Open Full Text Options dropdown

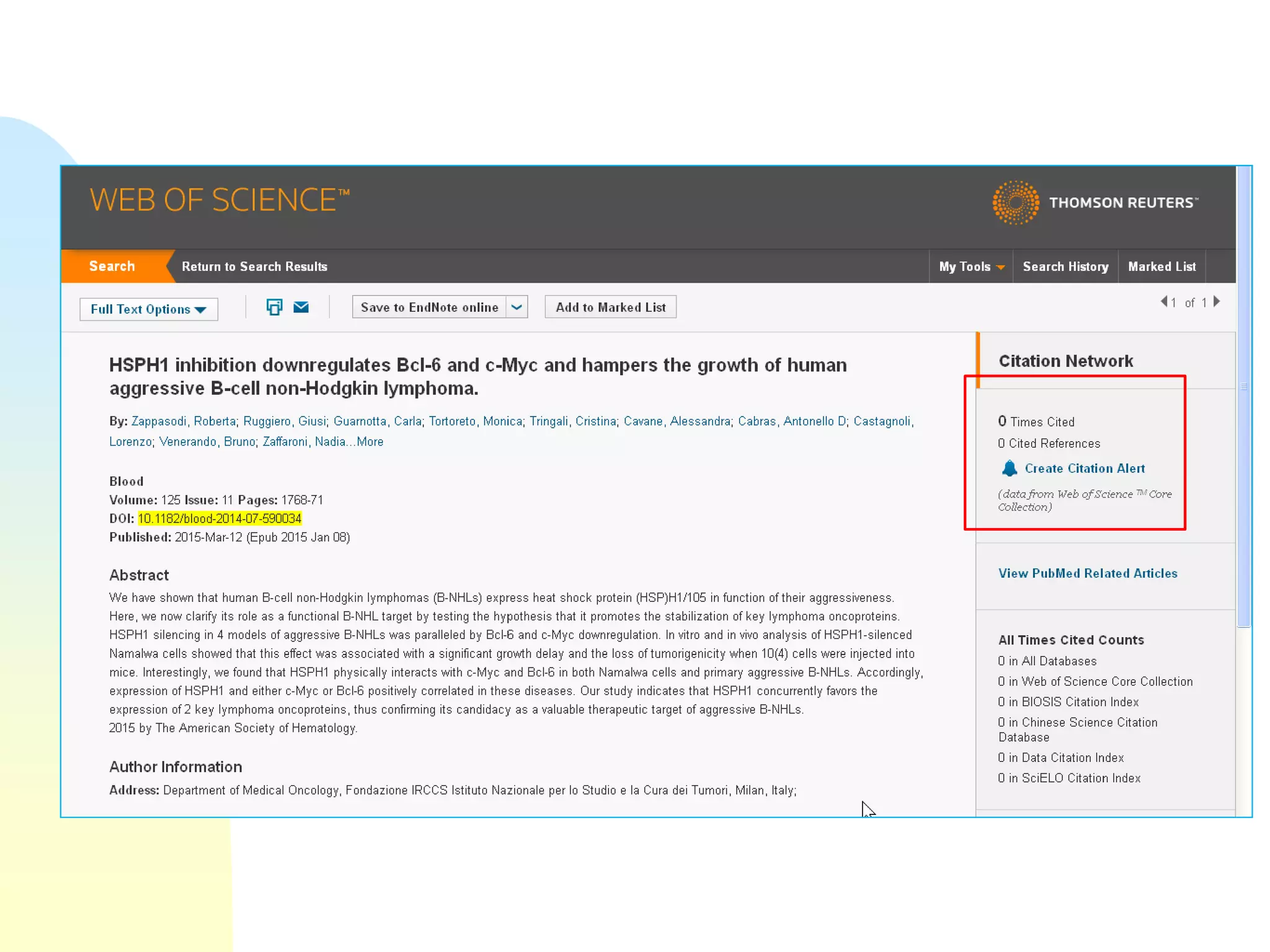click(148, 309)
